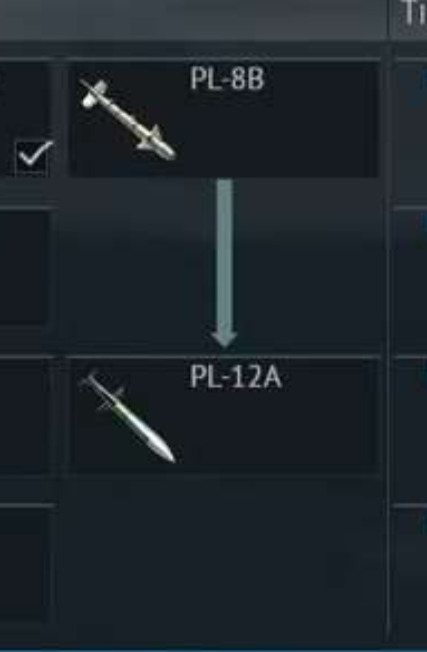Toggle the checkmark beside PL-8B
Viewport: 427px width, 652px height.
34,158
